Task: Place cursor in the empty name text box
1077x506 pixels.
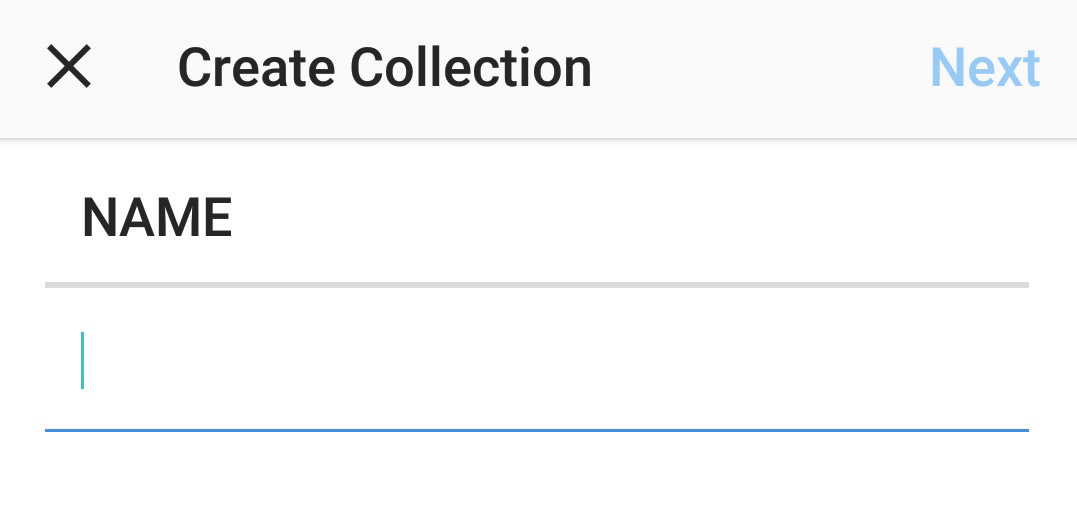Action: pos(536,361)
